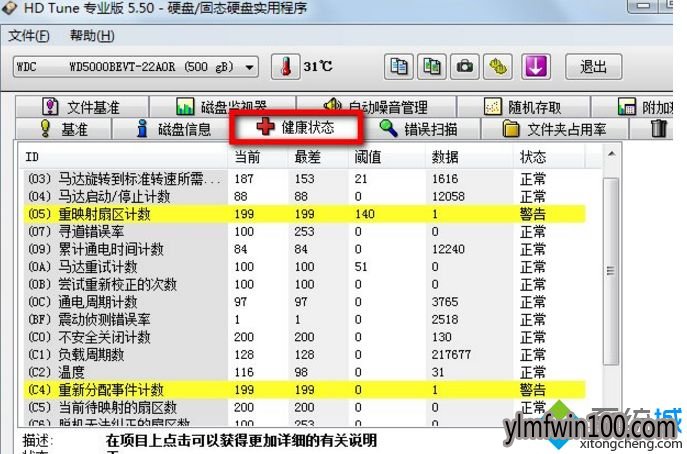Select the 健康状态 health tab

coord(296,127)
